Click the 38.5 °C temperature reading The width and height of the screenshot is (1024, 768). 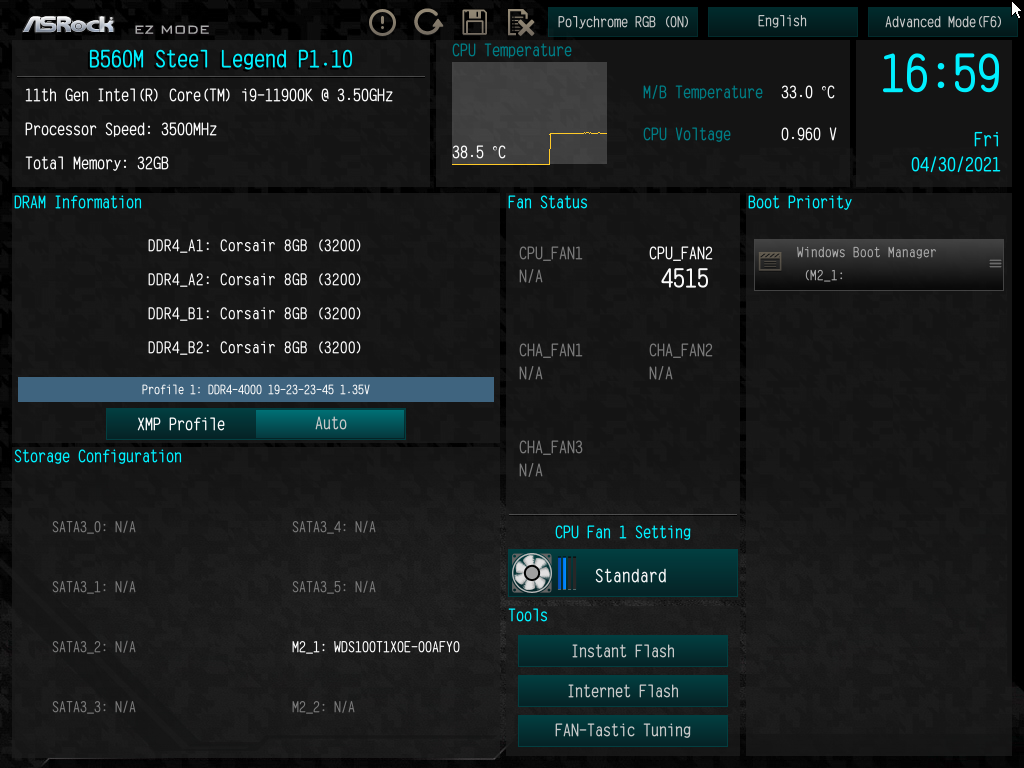(479, 152)
